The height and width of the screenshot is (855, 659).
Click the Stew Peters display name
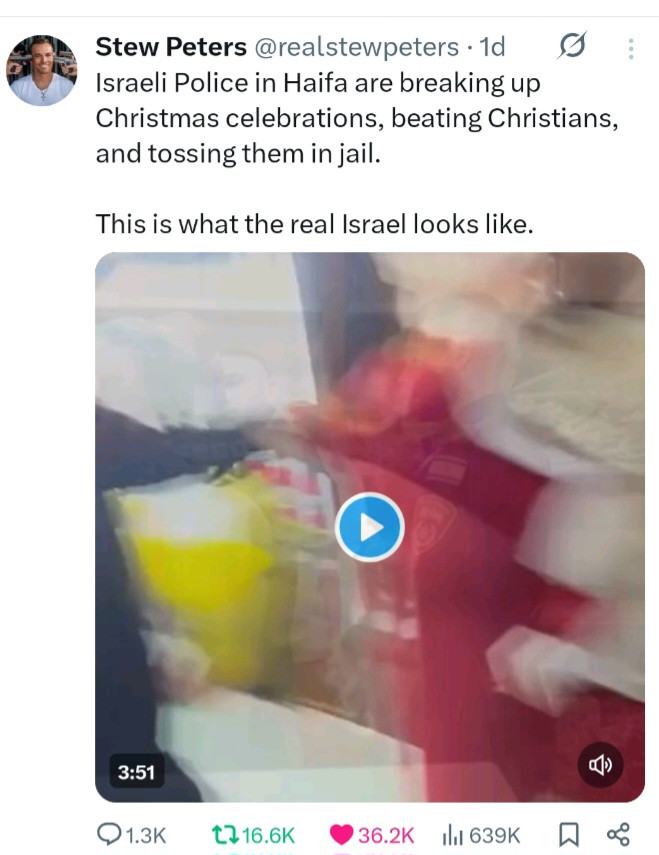coord(171,47)
